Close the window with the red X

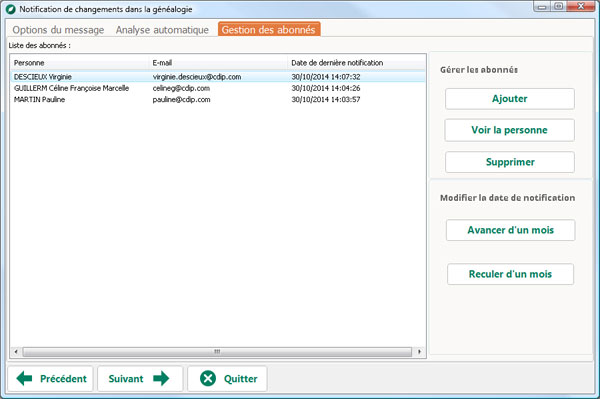pyautogui.click(x=581, y=6)
